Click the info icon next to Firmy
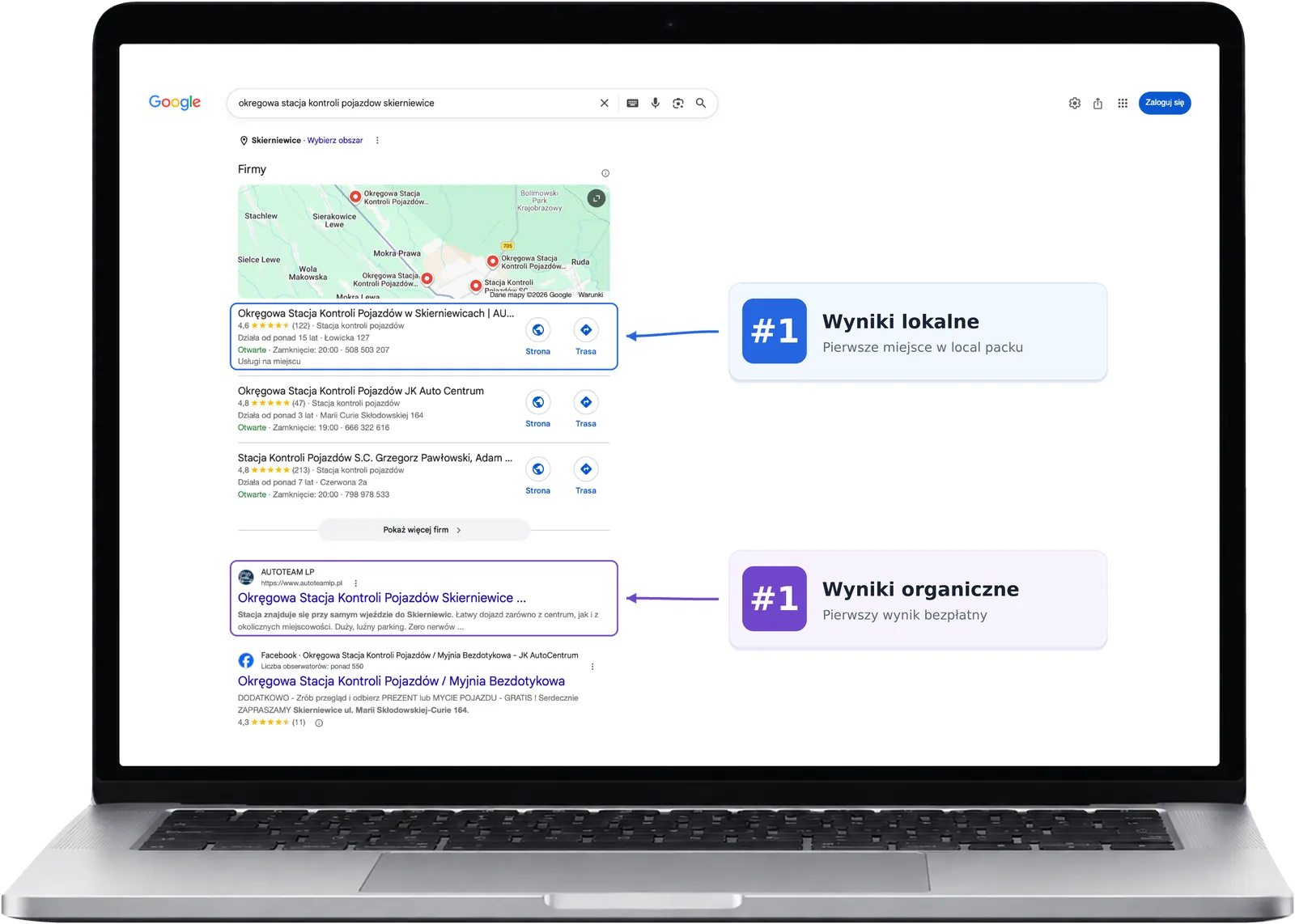 click(x=605, y=173)
